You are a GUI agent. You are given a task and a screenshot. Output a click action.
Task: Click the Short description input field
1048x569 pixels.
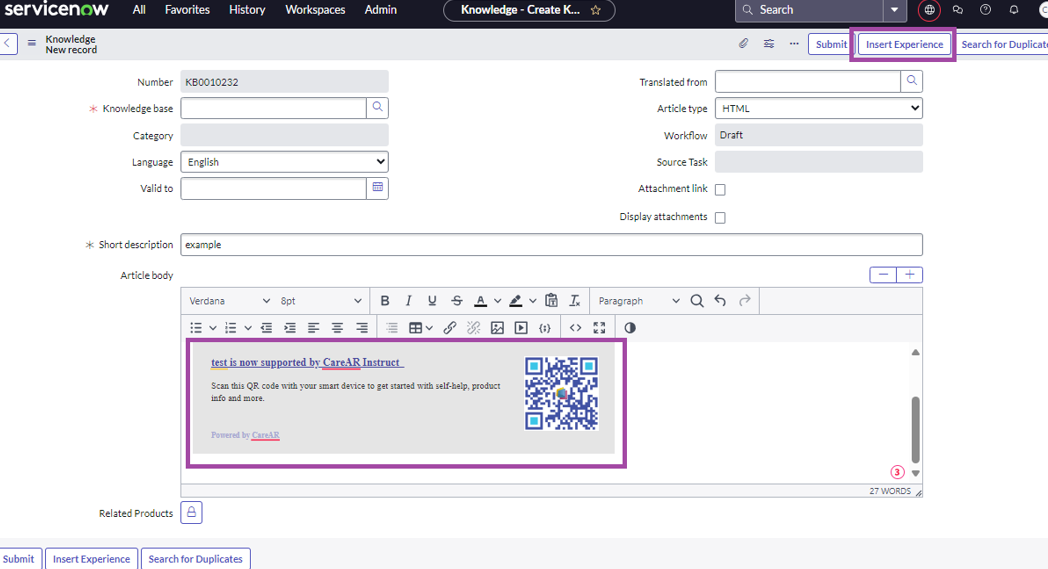(x=551, y=245)
